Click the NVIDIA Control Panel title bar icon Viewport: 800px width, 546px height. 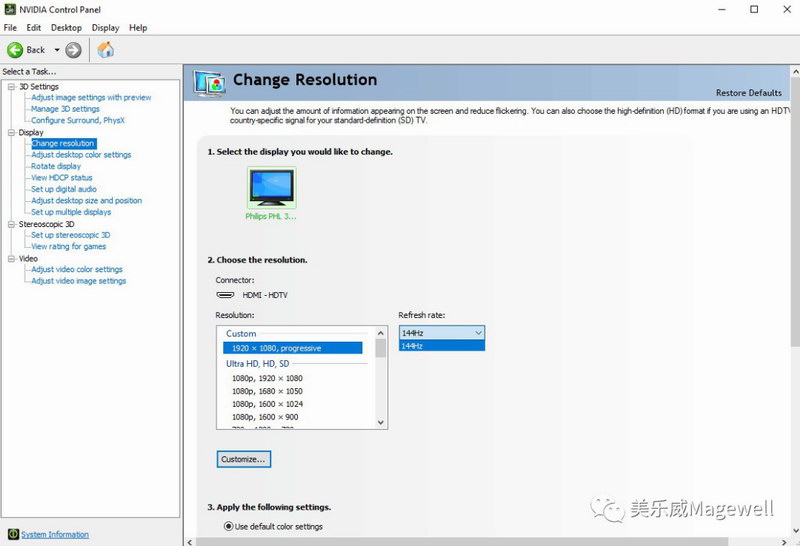click(x=9, y=9)
